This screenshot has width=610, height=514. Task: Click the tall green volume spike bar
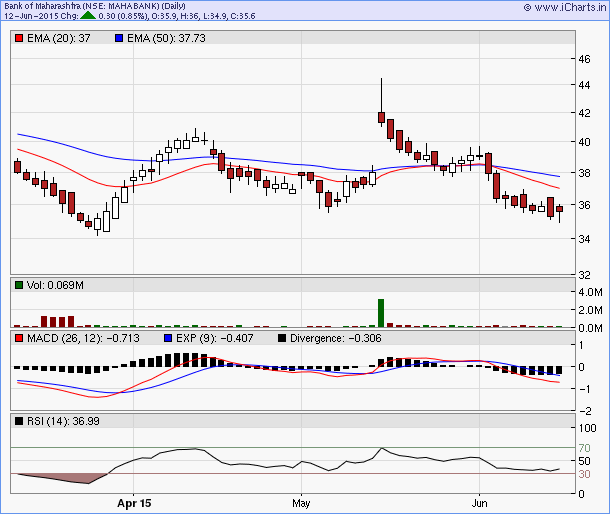point(381,313)
